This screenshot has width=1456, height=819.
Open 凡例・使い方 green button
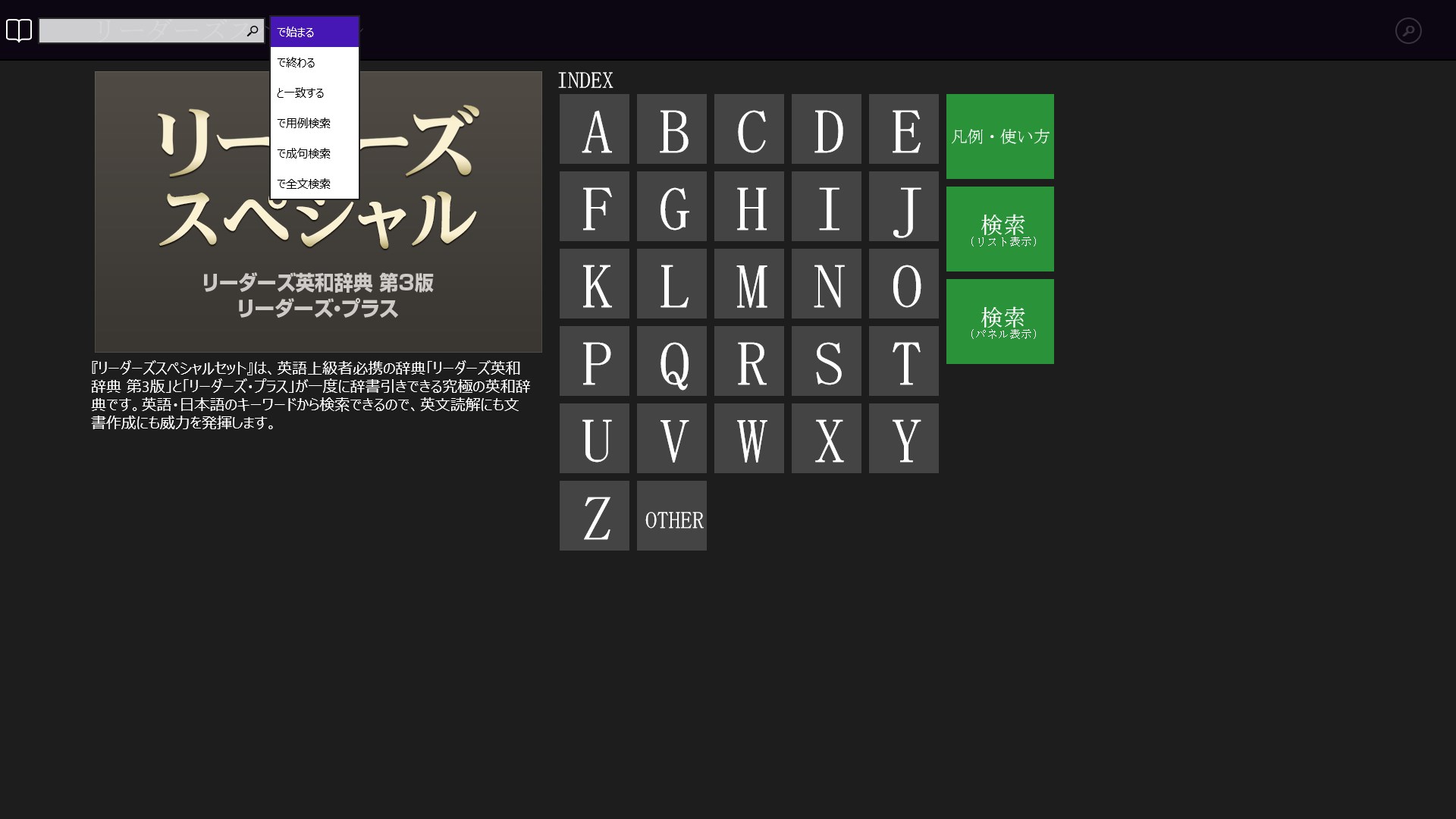[x=999, y=136]
